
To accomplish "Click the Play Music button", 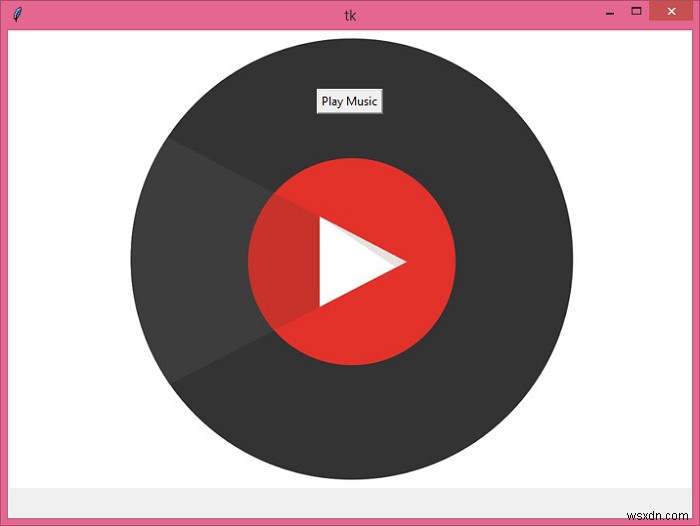I will tap(350, 101).
